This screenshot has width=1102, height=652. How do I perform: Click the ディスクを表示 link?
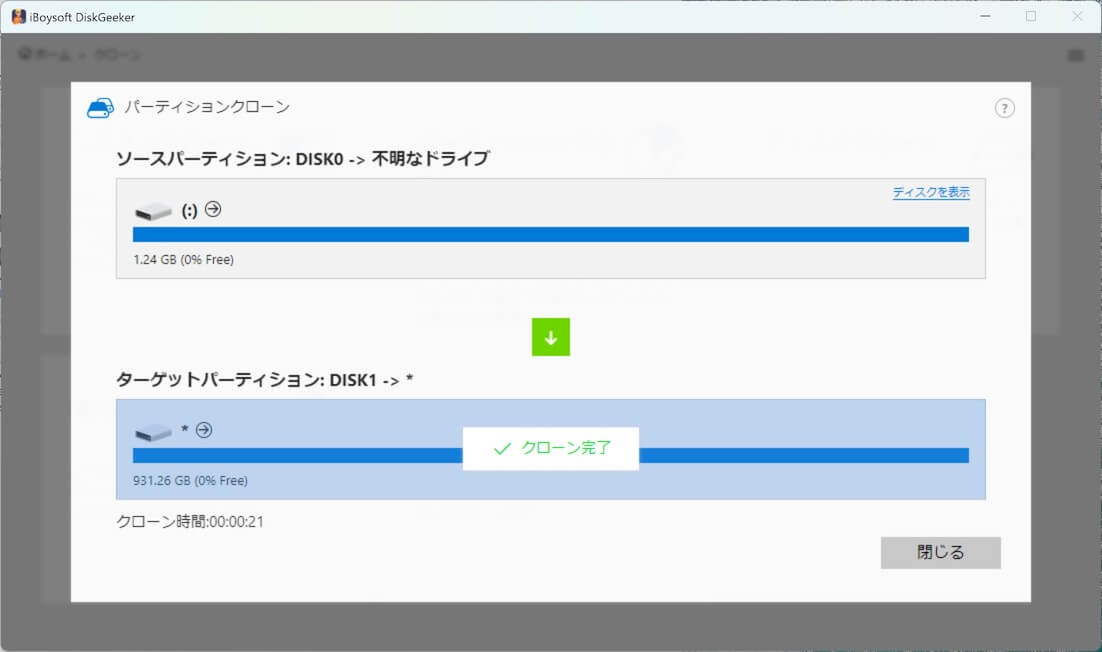[931, 193]
